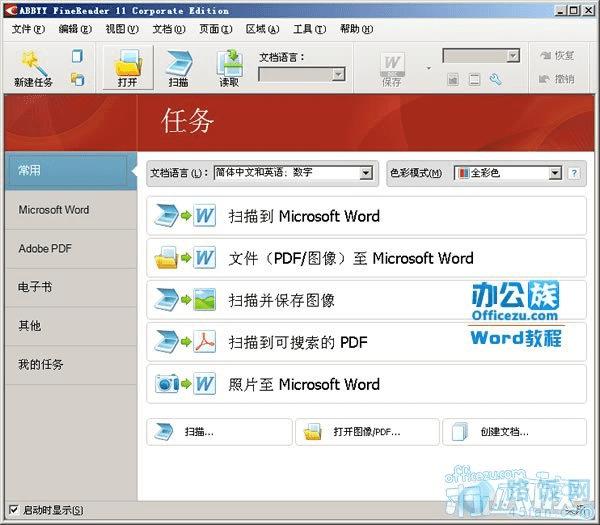The height and width of the screenshot is (525, 600).
Task: Select the Adobe PDF sidebar category
Action: [71, 249]
